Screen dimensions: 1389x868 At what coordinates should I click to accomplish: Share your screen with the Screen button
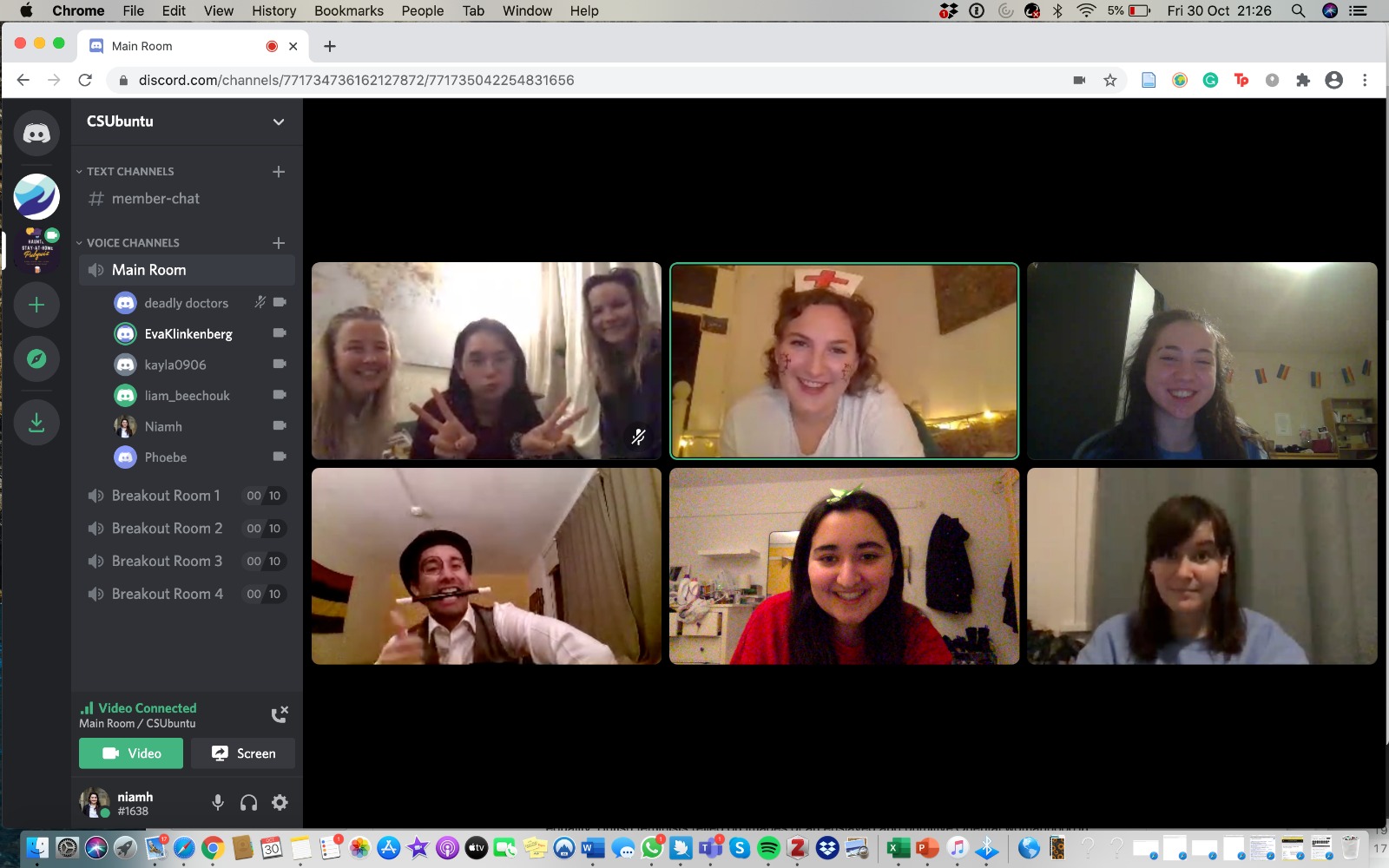click(x=243, y=753)
